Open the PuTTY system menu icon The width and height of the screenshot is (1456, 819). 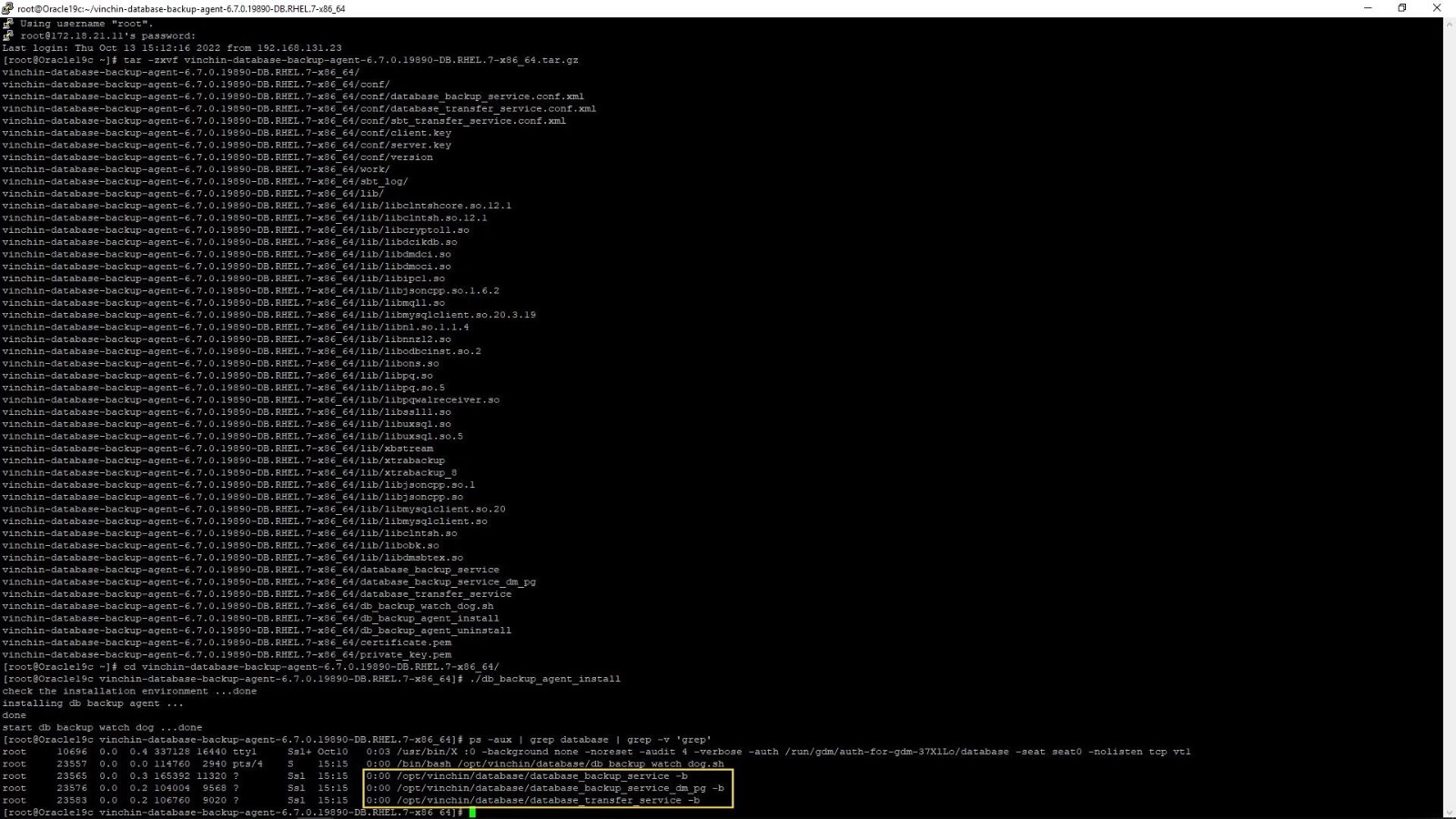coord(7,8)
